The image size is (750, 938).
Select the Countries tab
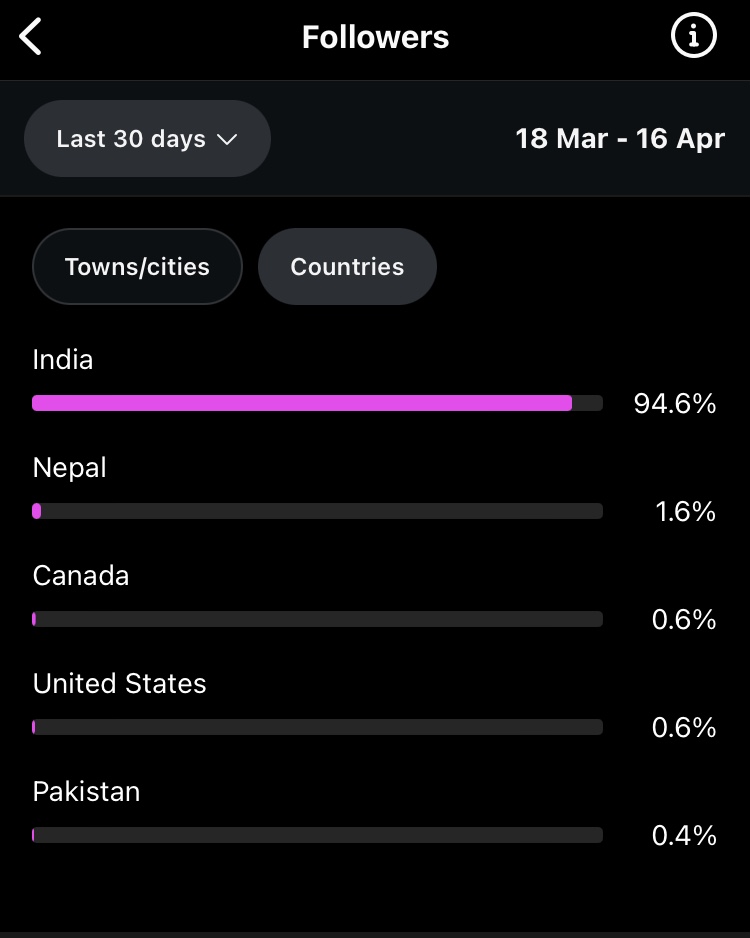coord(347,267)
